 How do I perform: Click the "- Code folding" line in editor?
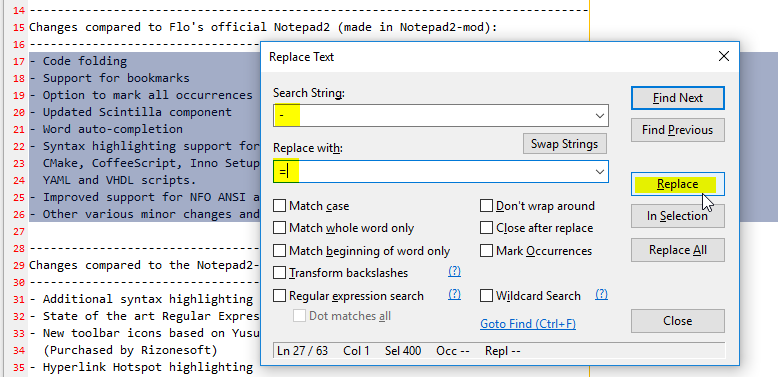pos(78,62)
